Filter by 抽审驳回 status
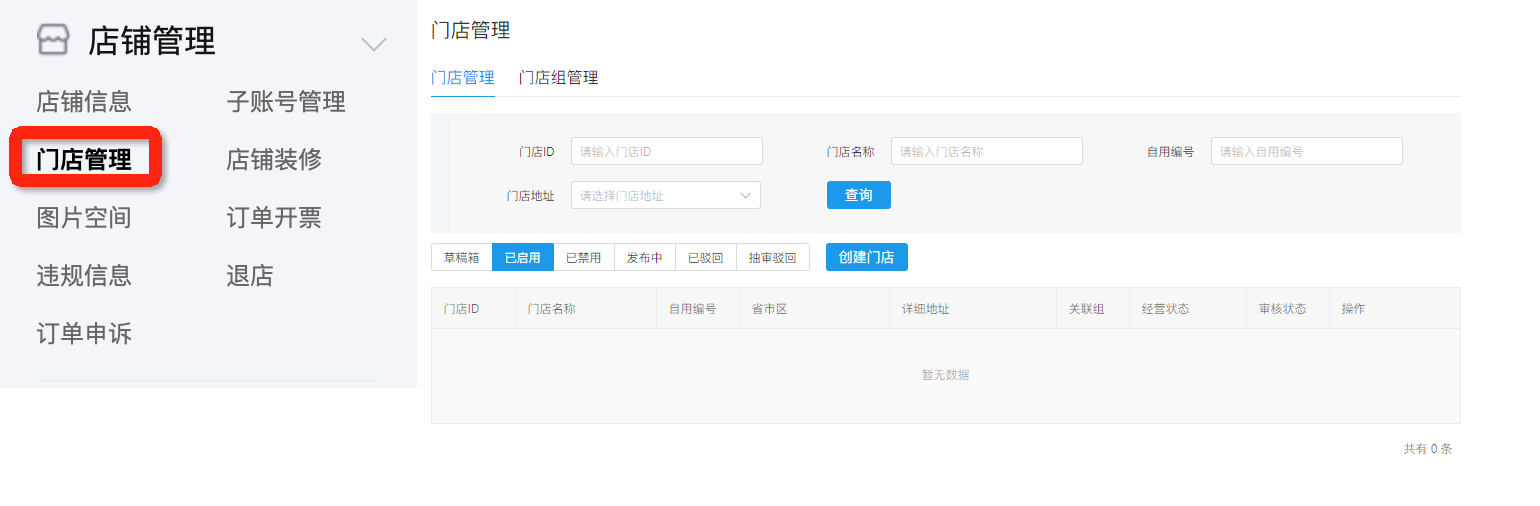The width and height of the screenshot is (1540, 506). 773,257
